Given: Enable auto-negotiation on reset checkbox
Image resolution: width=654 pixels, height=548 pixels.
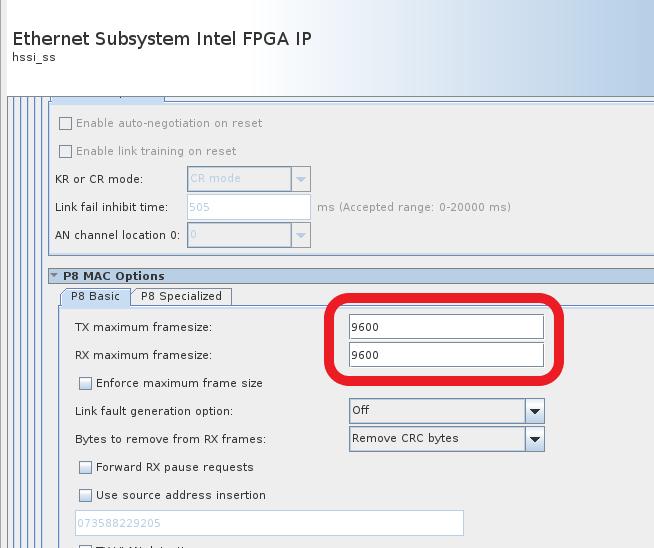Looking at the screenshot, I should click(66, 123).
